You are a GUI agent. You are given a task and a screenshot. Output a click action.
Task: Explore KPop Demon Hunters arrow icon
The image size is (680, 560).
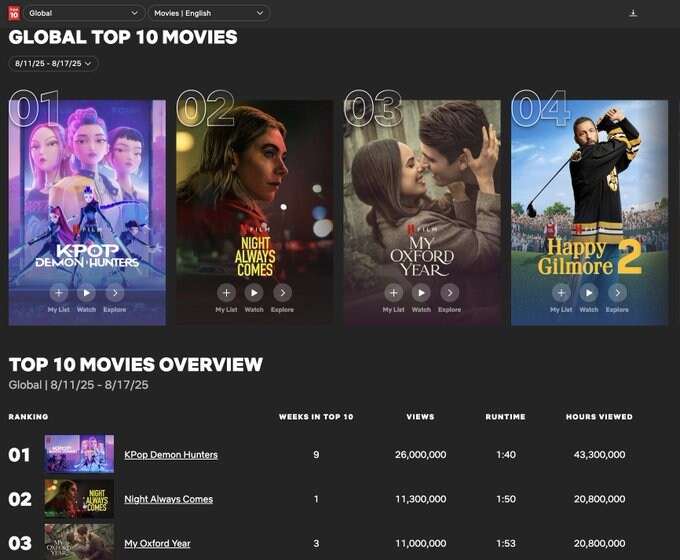(115, 293)
